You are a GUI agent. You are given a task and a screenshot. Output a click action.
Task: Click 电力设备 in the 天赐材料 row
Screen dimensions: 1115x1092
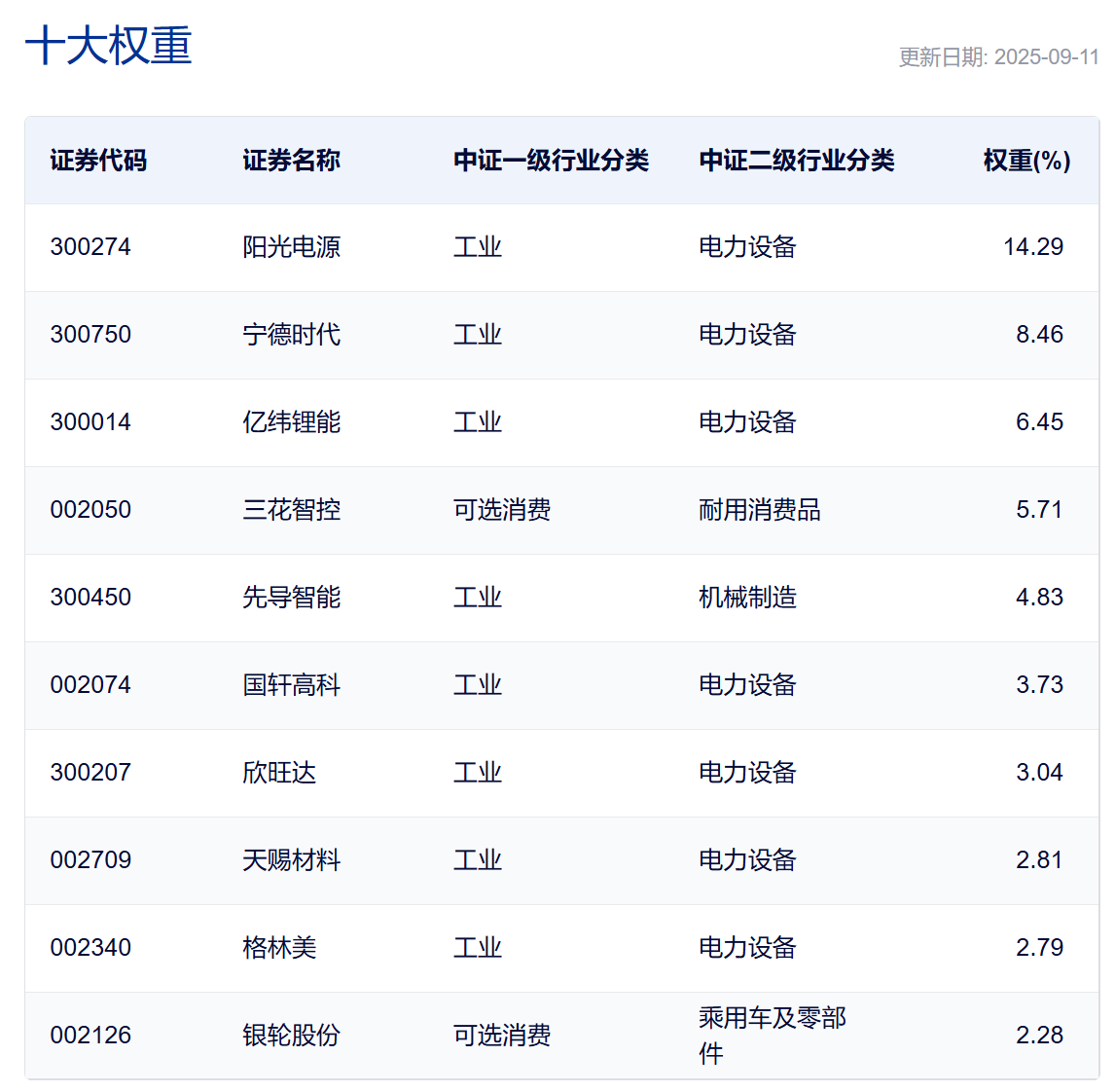(x=747, y=860)
